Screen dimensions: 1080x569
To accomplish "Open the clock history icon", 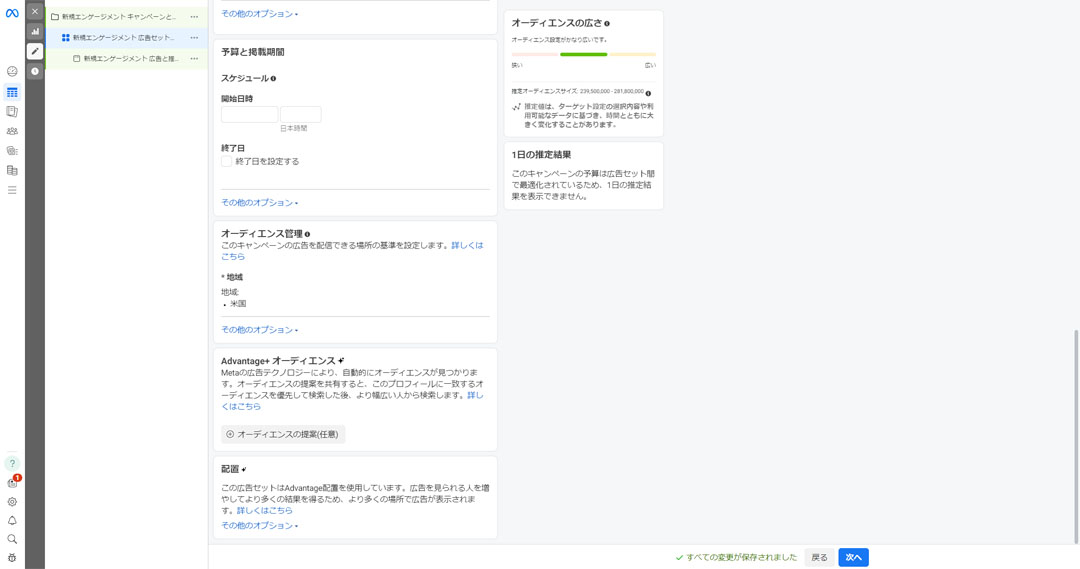I will 35,71.
